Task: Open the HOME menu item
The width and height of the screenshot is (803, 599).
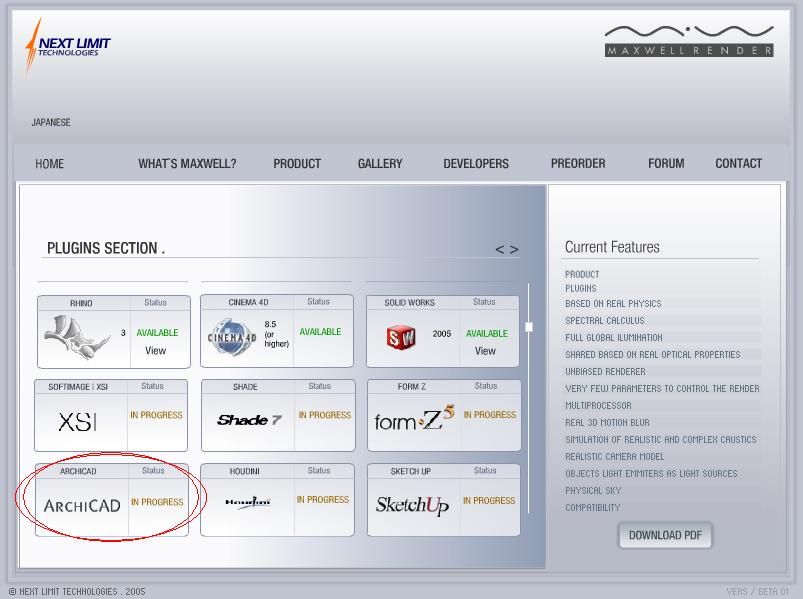Action: tap(50, 164)
